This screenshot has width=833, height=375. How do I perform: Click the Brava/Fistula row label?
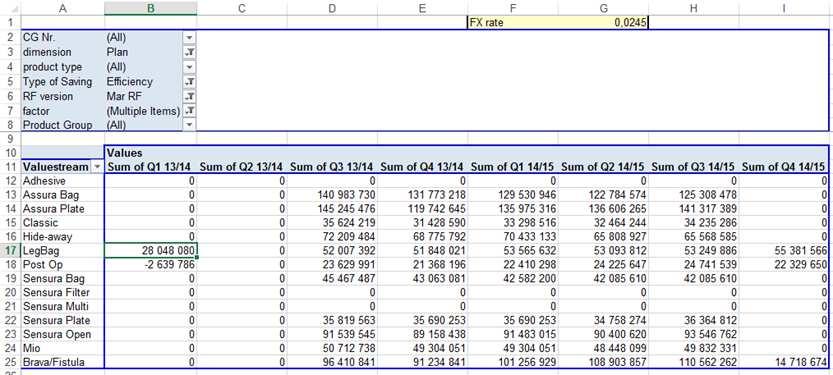tap(63, 362)
